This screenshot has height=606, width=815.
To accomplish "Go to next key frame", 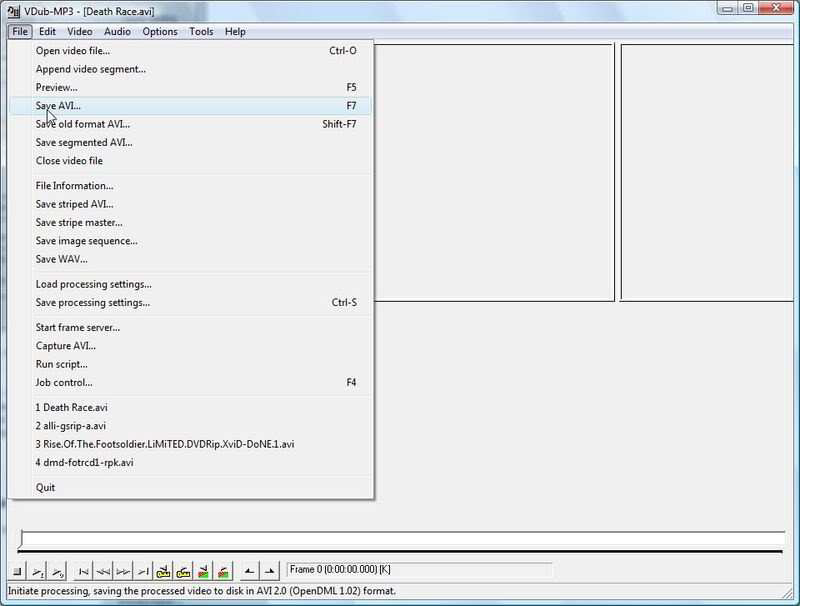I will 183,572.
